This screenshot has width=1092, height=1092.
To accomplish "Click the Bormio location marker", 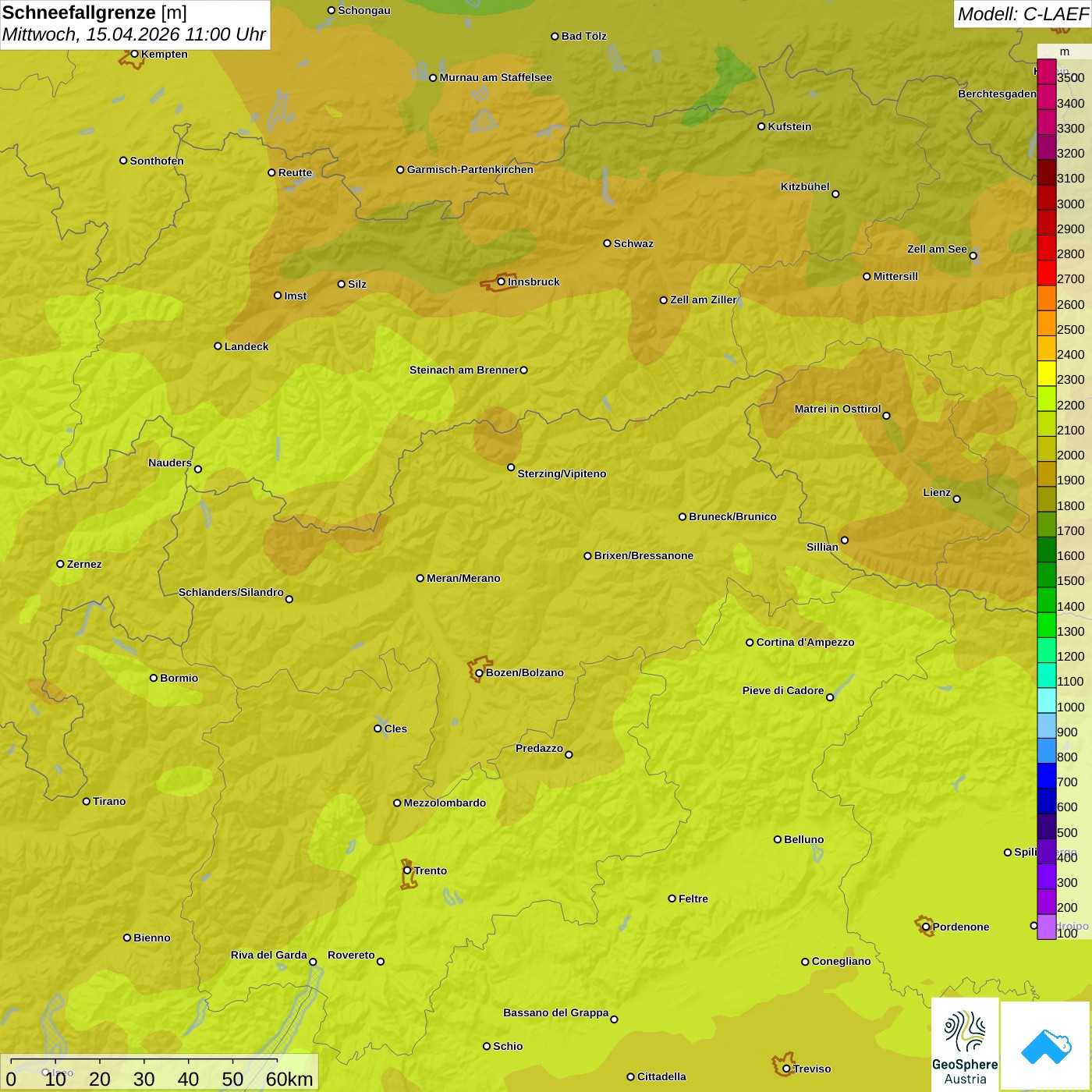I will click(154, 678).
